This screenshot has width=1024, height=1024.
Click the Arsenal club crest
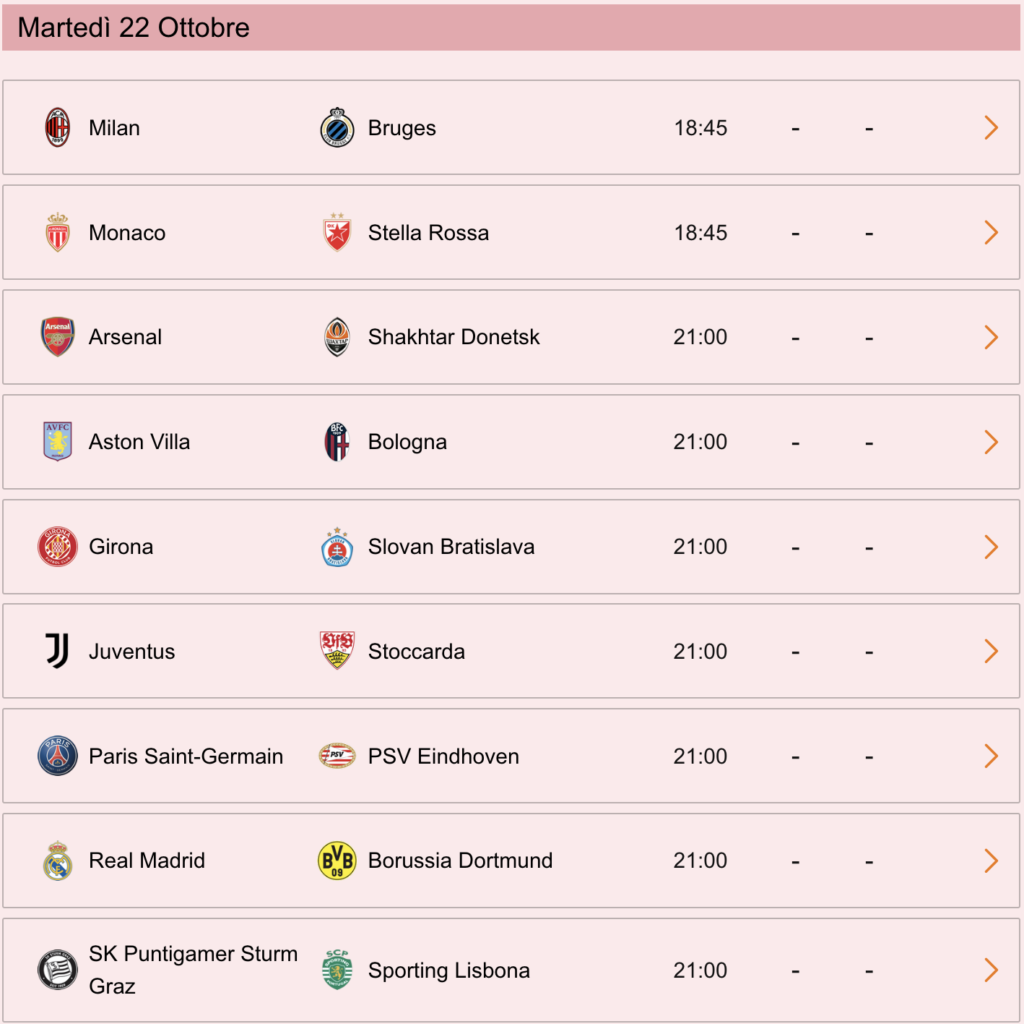click(x=57, y=337)
